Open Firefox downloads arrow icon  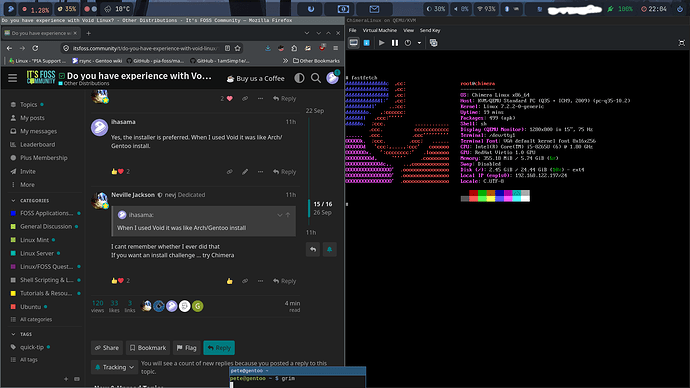[268, 48]
